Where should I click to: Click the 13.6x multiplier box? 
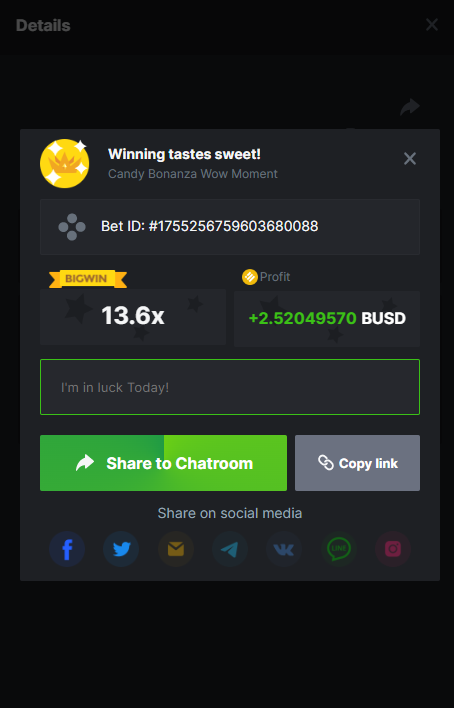point(133,317)
